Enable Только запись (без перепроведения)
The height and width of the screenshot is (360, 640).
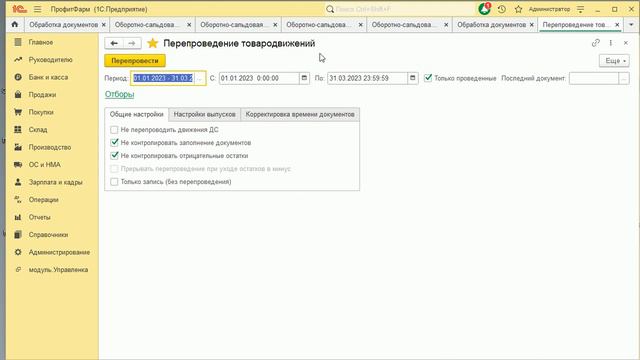(114, 182)
